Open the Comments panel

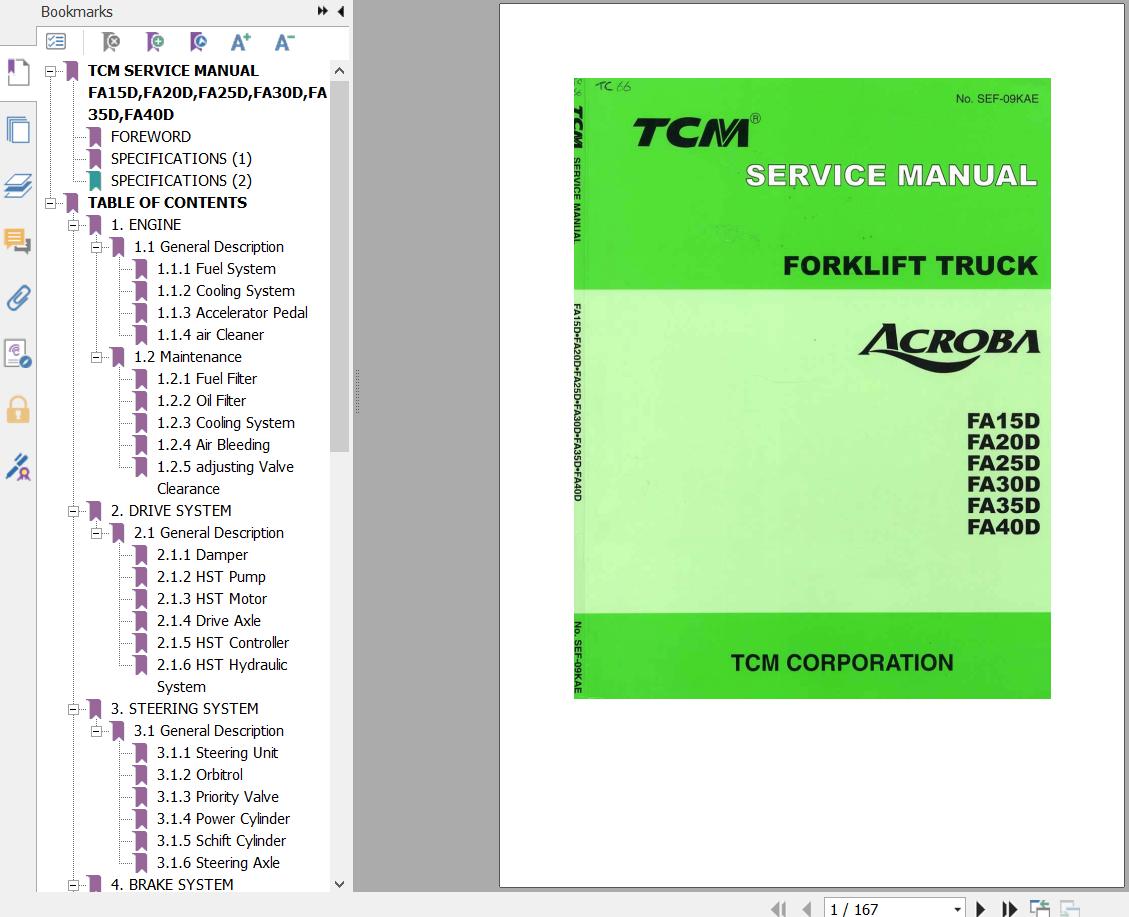[17, 240]
